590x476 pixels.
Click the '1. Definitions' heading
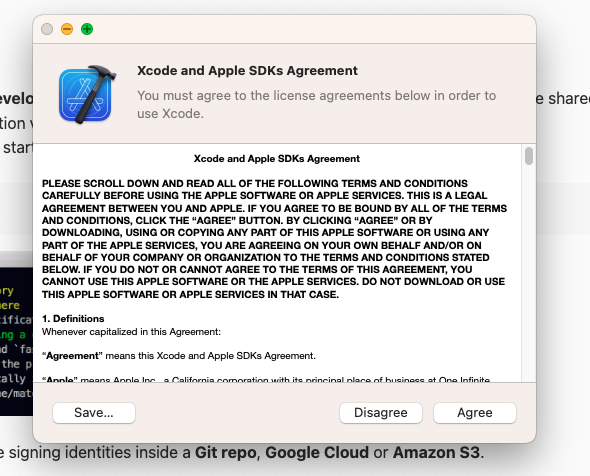click(x=73, y=319)
